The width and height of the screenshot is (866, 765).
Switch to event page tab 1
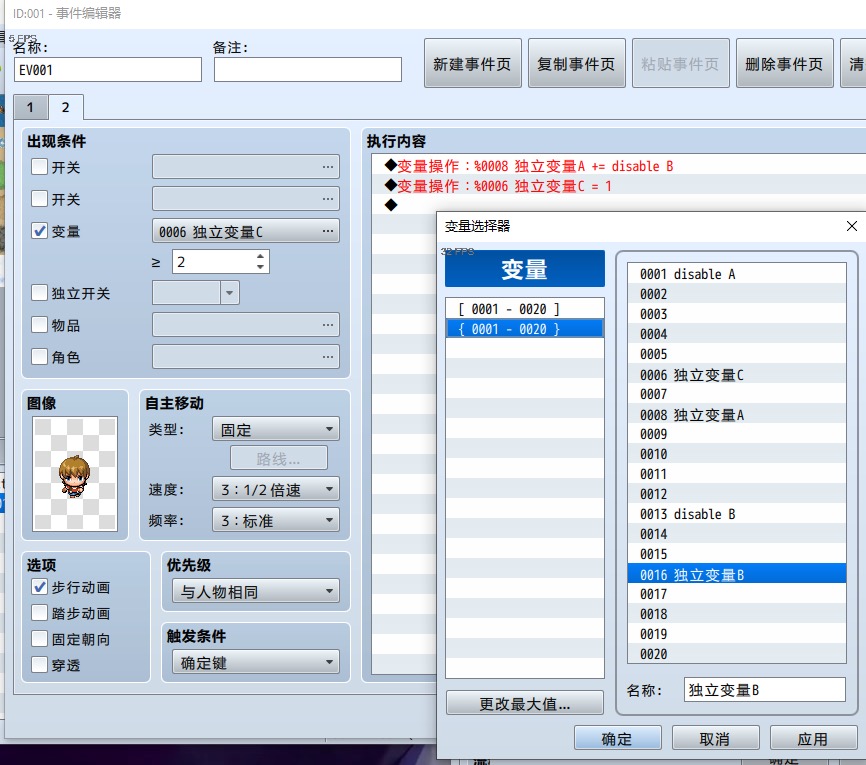30,107
